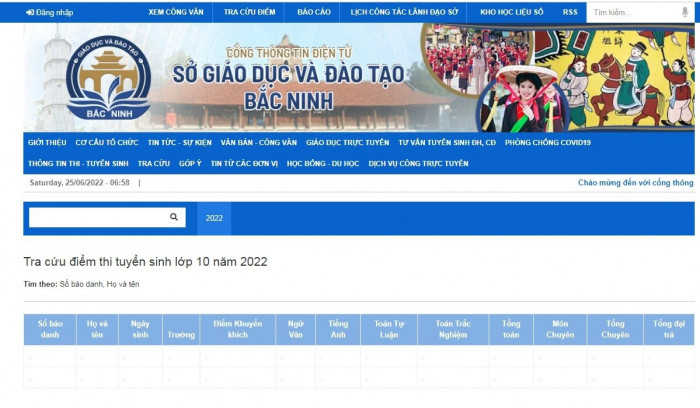
Task: Open Kho học liệu số link
Action: click(512, 12)
